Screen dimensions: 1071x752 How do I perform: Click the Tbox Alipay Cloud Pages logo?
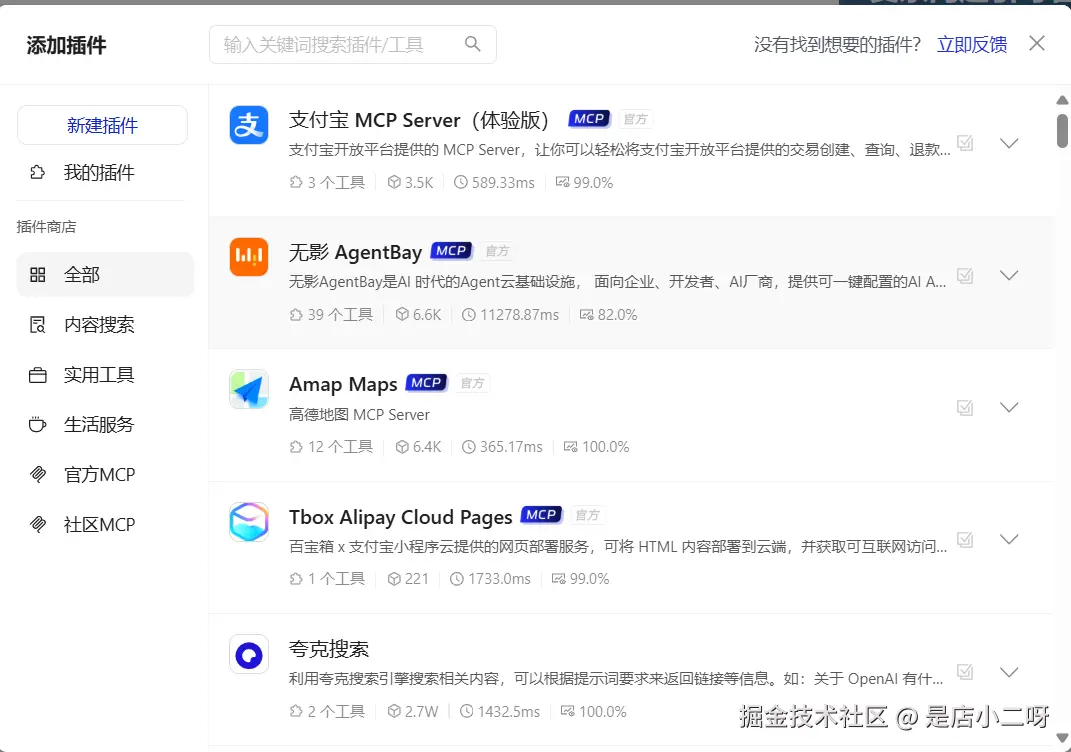tap(249, 522)
